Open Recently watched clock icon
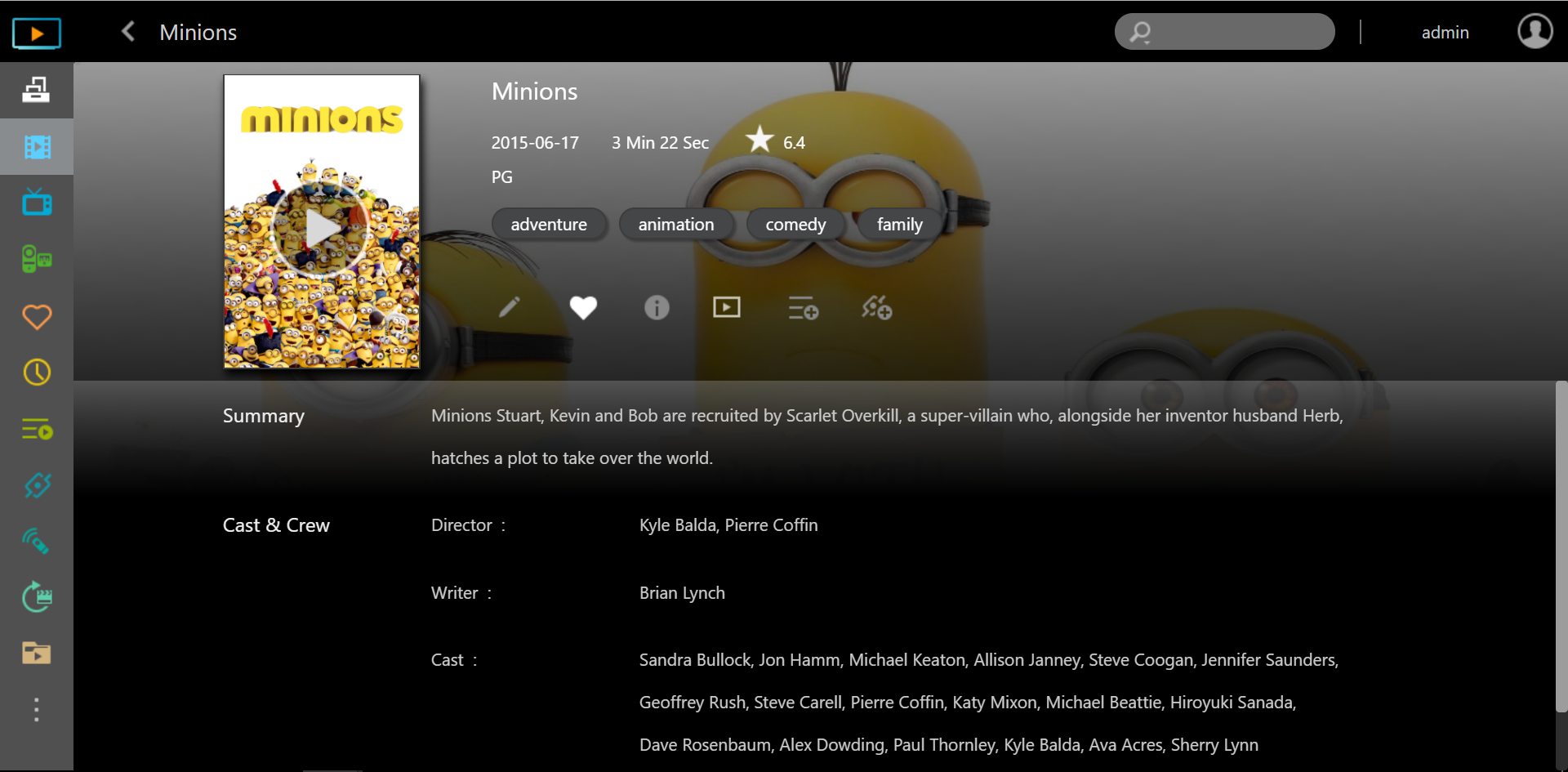This screenshot has height=772, width=1568. [x=37, y=373]
